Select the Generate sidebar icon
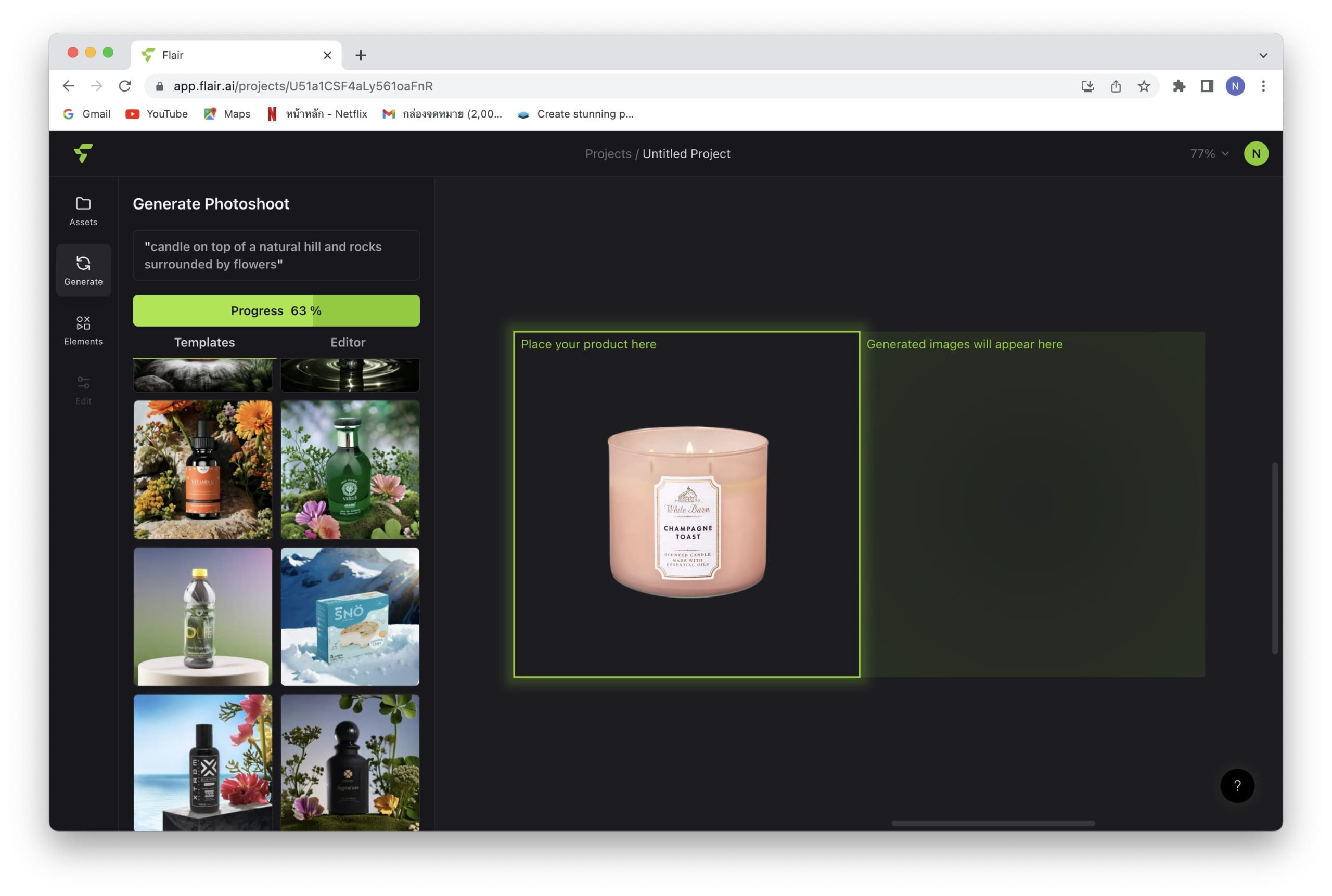1332x896 pixels. click(83, 270)
